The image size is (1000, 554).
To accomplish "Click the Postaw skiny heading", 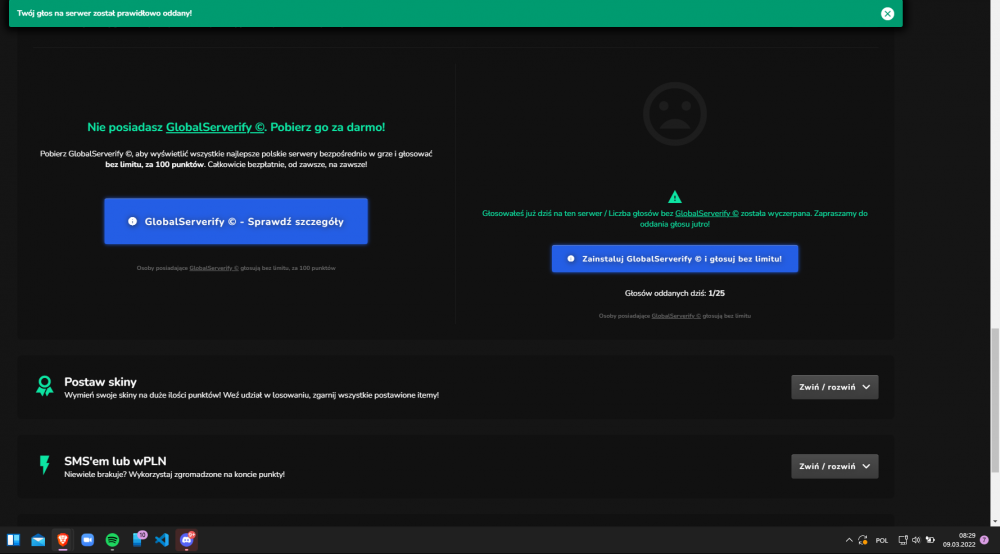I will click(100, 382).
